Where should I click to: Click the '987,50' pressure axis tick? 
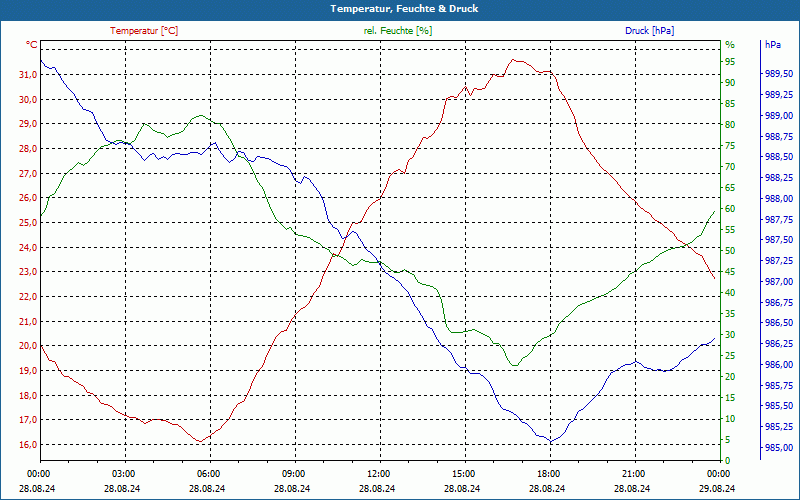(779, 240)
